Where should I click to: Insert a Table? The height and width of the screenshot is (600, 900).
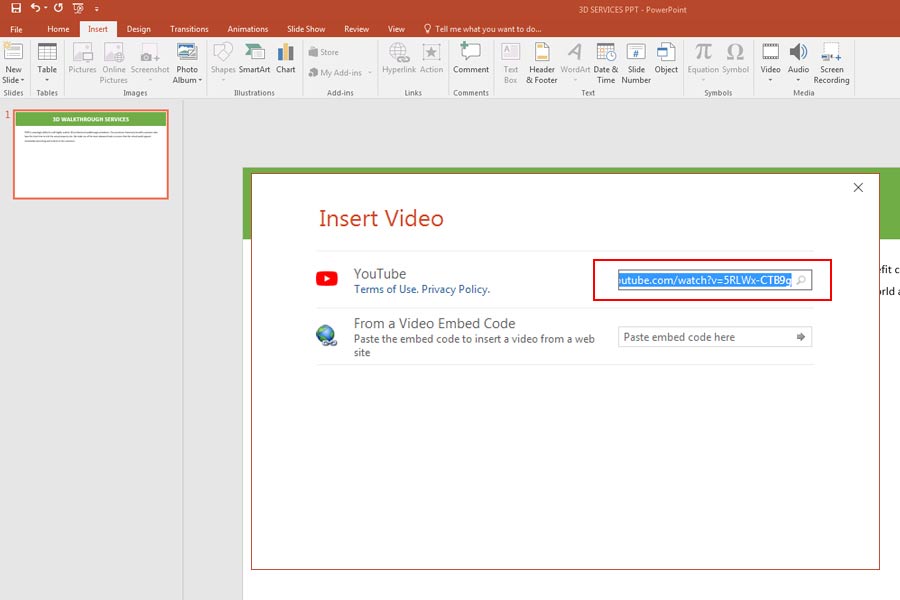[x=47, y=63]
